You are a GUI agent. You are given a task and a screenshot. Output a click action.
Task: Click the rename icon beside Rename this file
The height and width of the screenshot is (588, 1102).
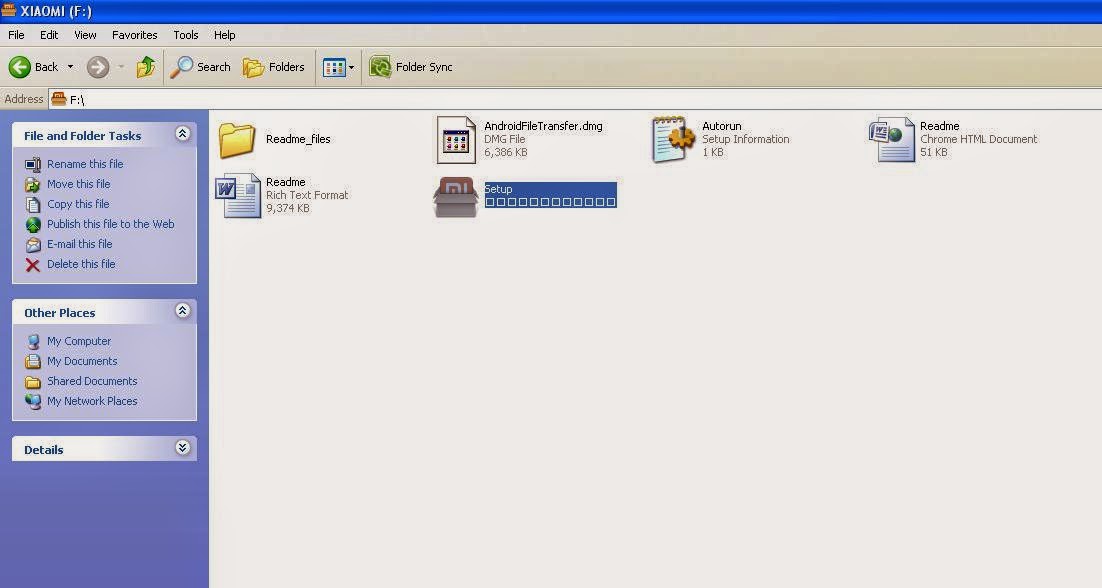click(x=33, y=164)
